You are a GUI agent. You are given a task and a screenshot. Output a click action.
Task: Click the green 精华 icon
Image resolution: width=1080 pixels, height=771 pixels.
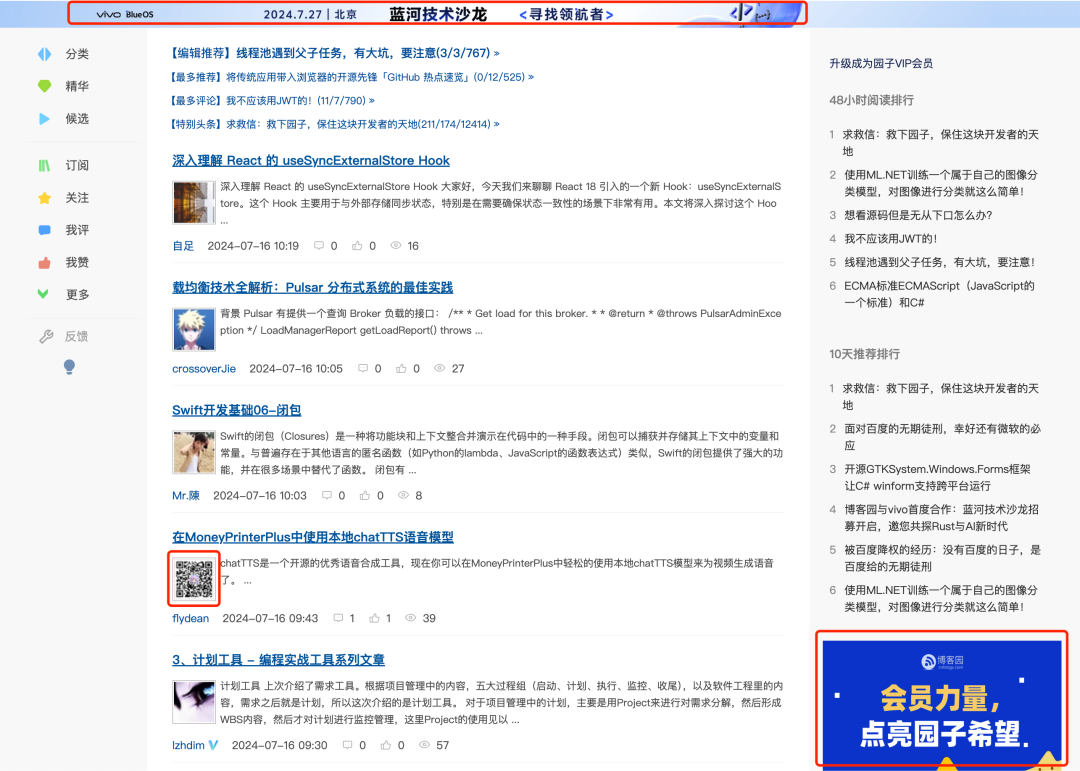click(44, 86)
